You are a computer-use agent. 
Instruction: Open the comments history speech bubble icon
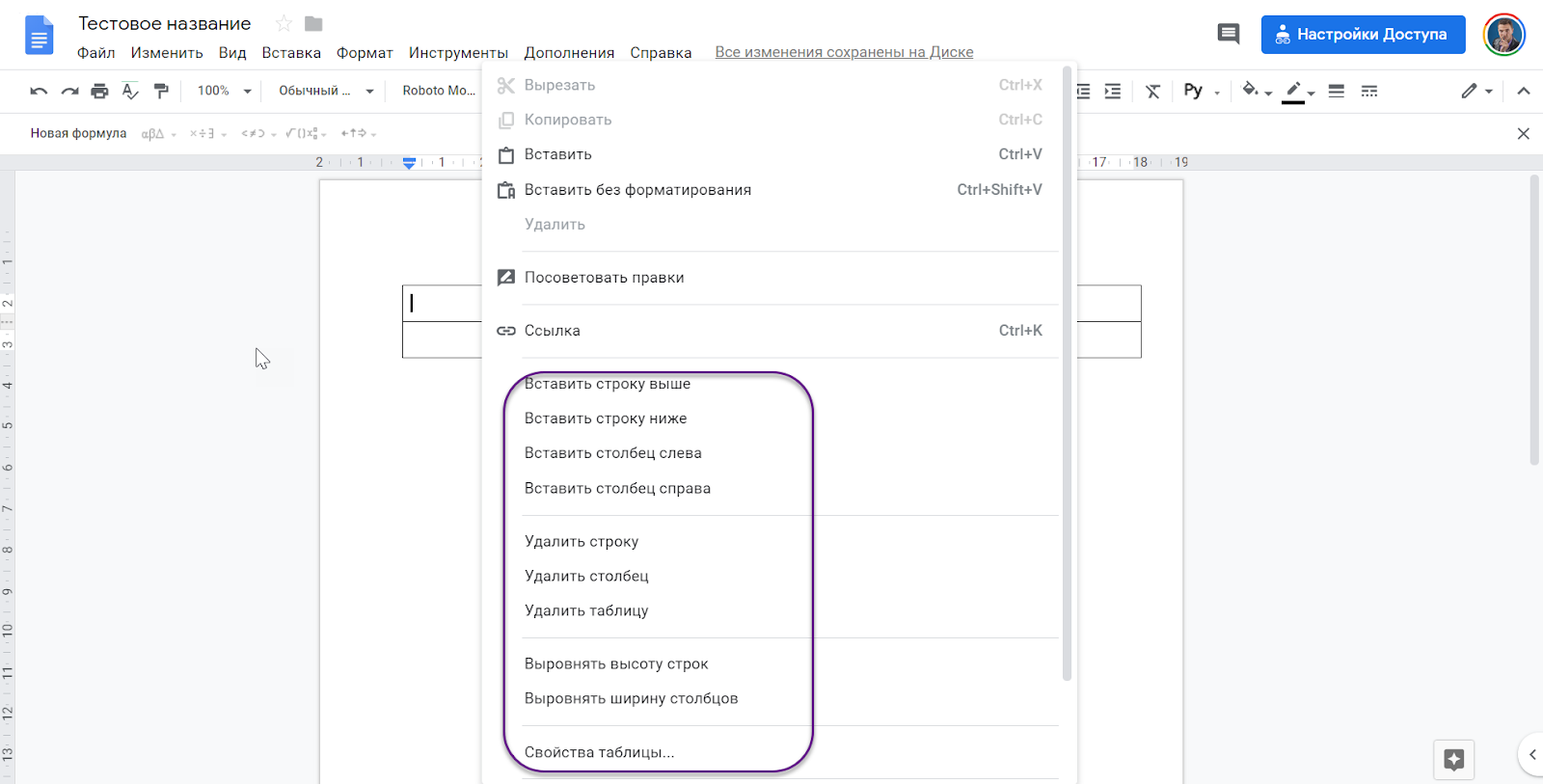coord(1228,35)
